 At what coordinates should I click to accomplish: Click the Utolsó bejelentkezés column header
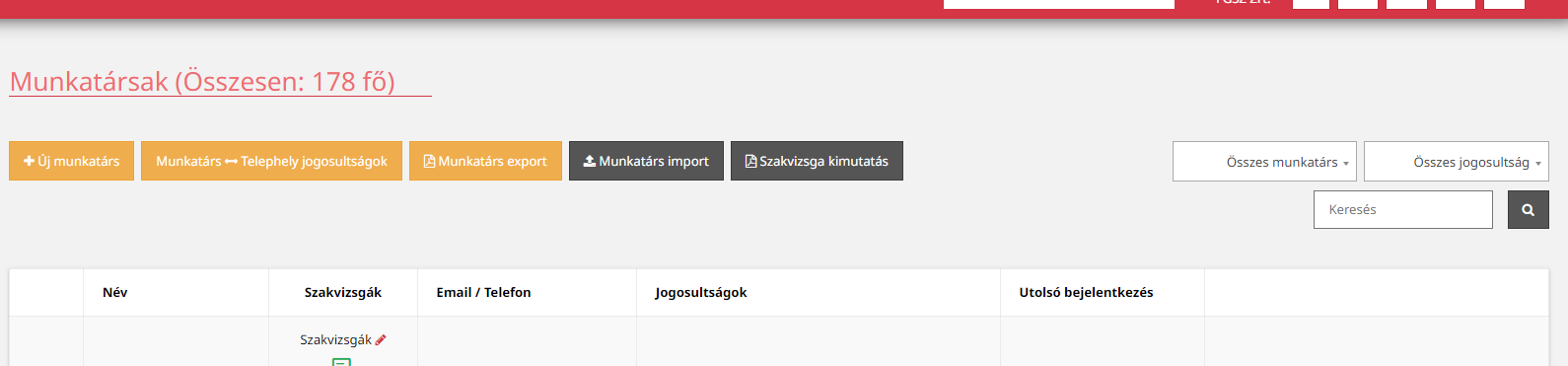[1086, 292]
